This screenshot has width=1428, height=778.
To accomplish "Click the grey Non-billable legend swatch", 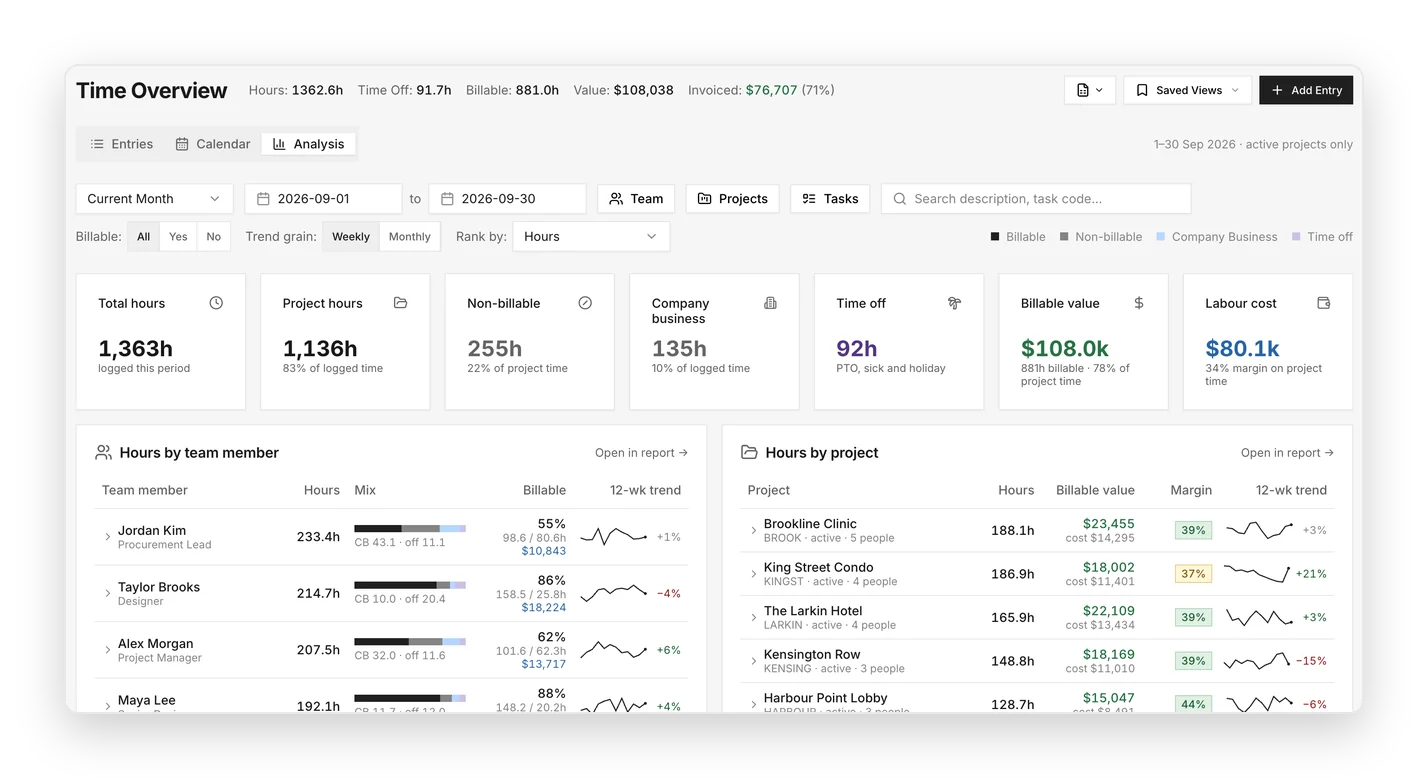I will pos(1064,237).
